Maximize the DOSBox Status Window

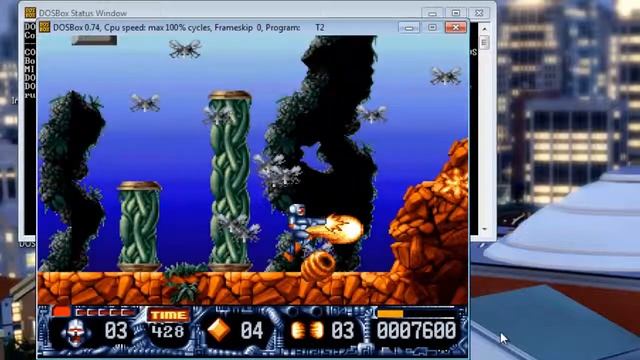tap(456, 13)
